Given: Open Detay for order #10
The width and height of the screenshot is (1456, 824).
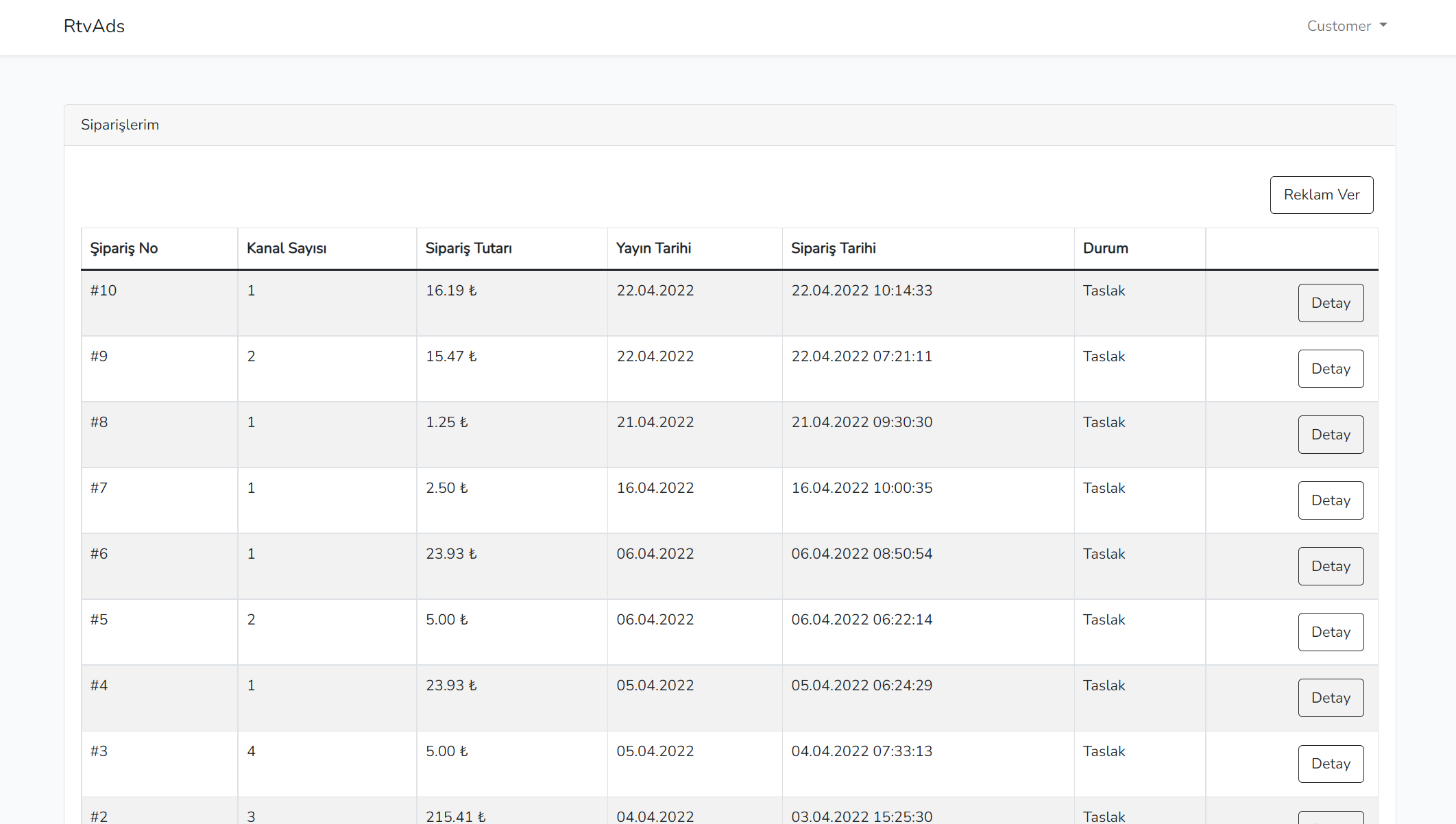Looking at the screenshot, I should 1331,303.
